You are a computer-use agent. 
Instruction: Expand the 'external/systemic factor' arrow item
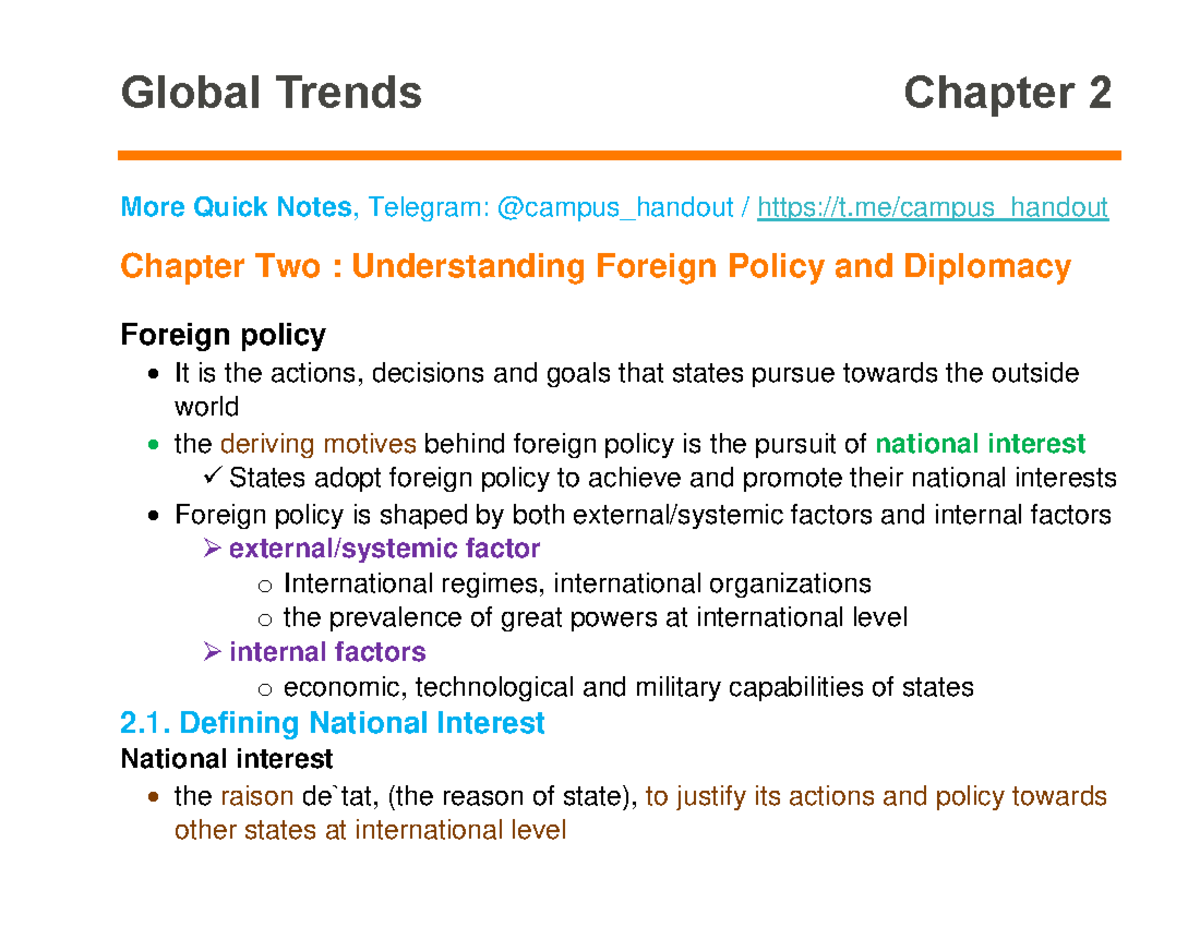tap(210, 548)
